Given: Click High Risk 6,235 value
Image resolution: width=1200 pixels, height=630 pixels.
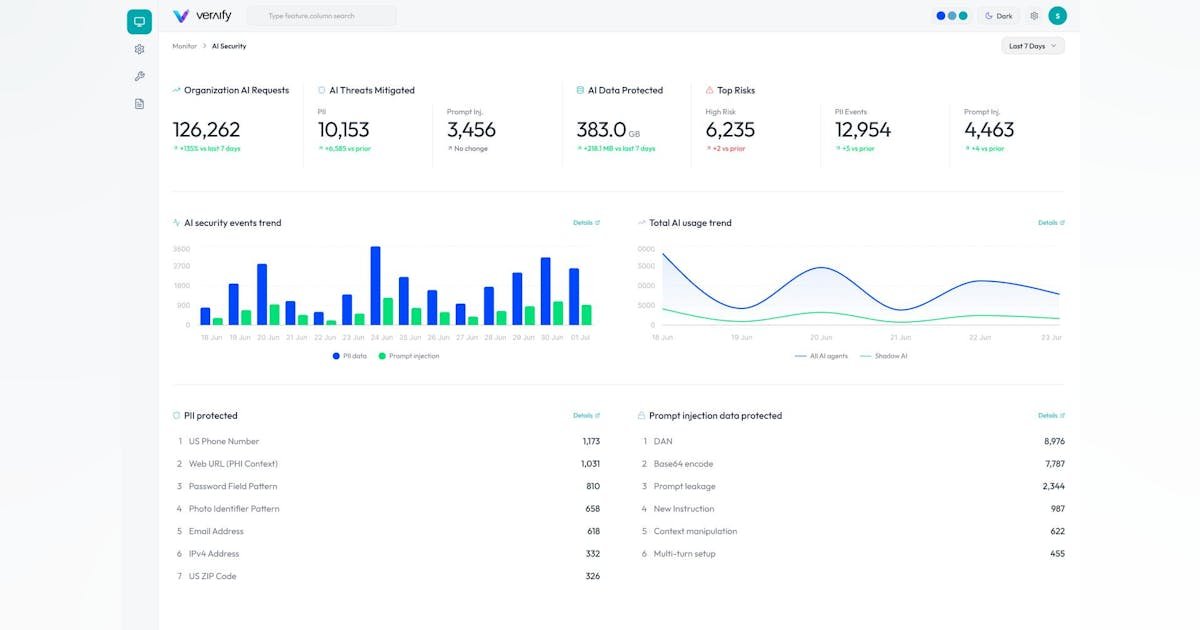Looking at the screenshot, I should [730, 130].
